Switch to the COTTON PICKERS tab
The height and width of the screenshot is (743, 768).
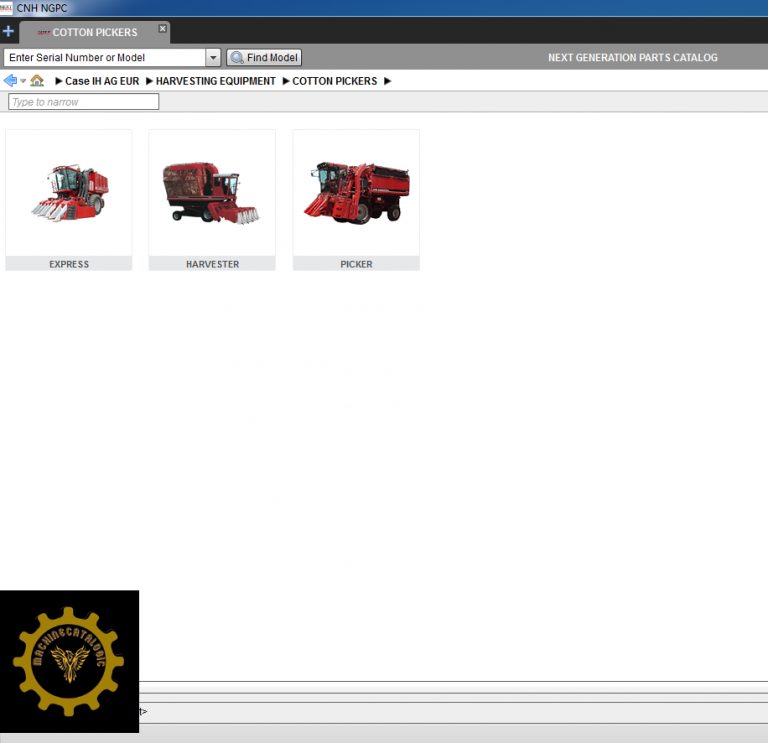(95, 32)
